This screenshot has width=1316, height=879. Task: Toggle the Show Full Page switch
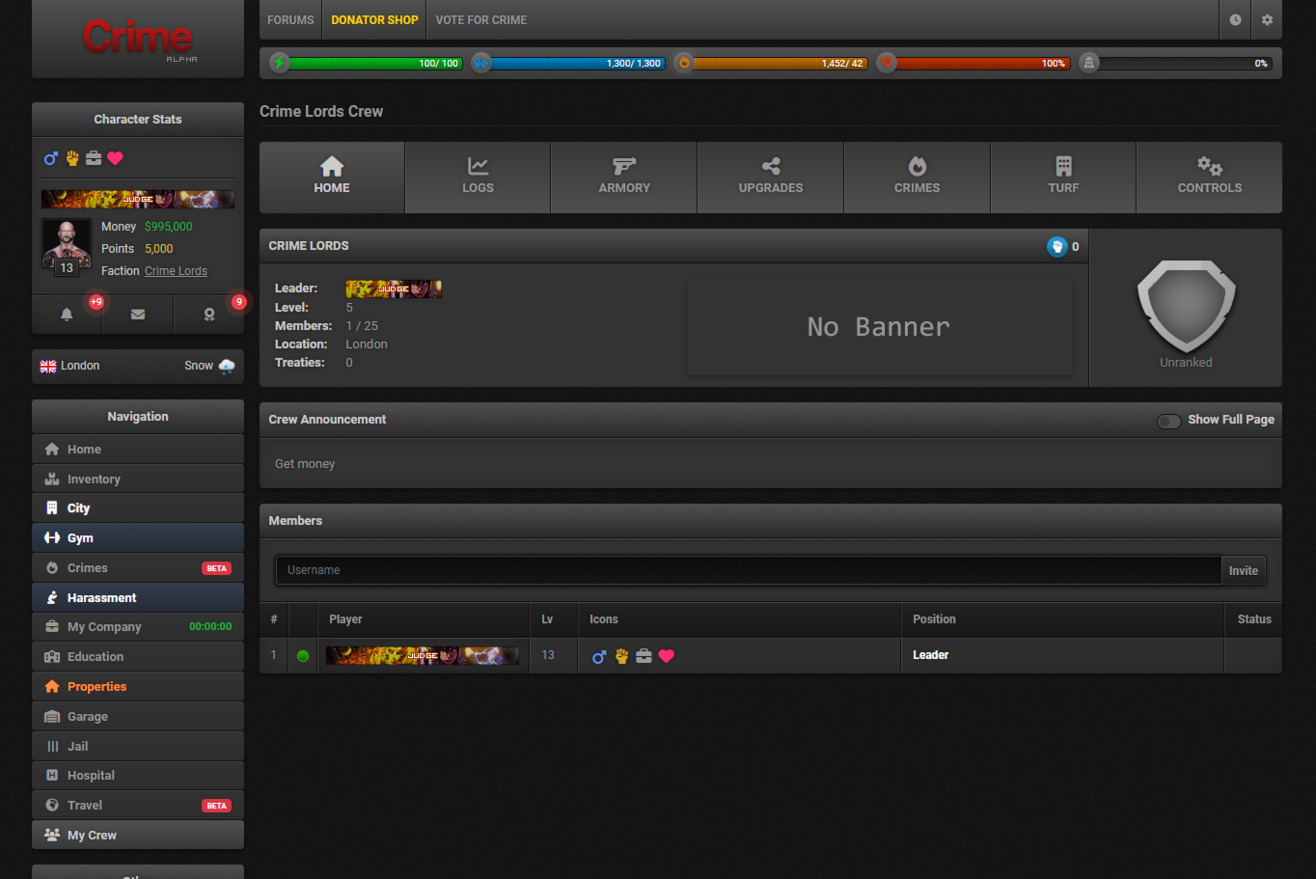coord(1168,420)
